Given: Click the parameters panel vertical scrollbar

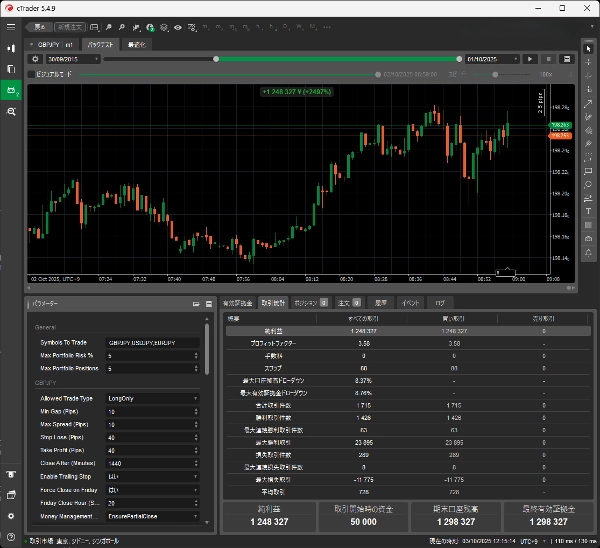Looking at the screenshot, I should click(207, 349).
